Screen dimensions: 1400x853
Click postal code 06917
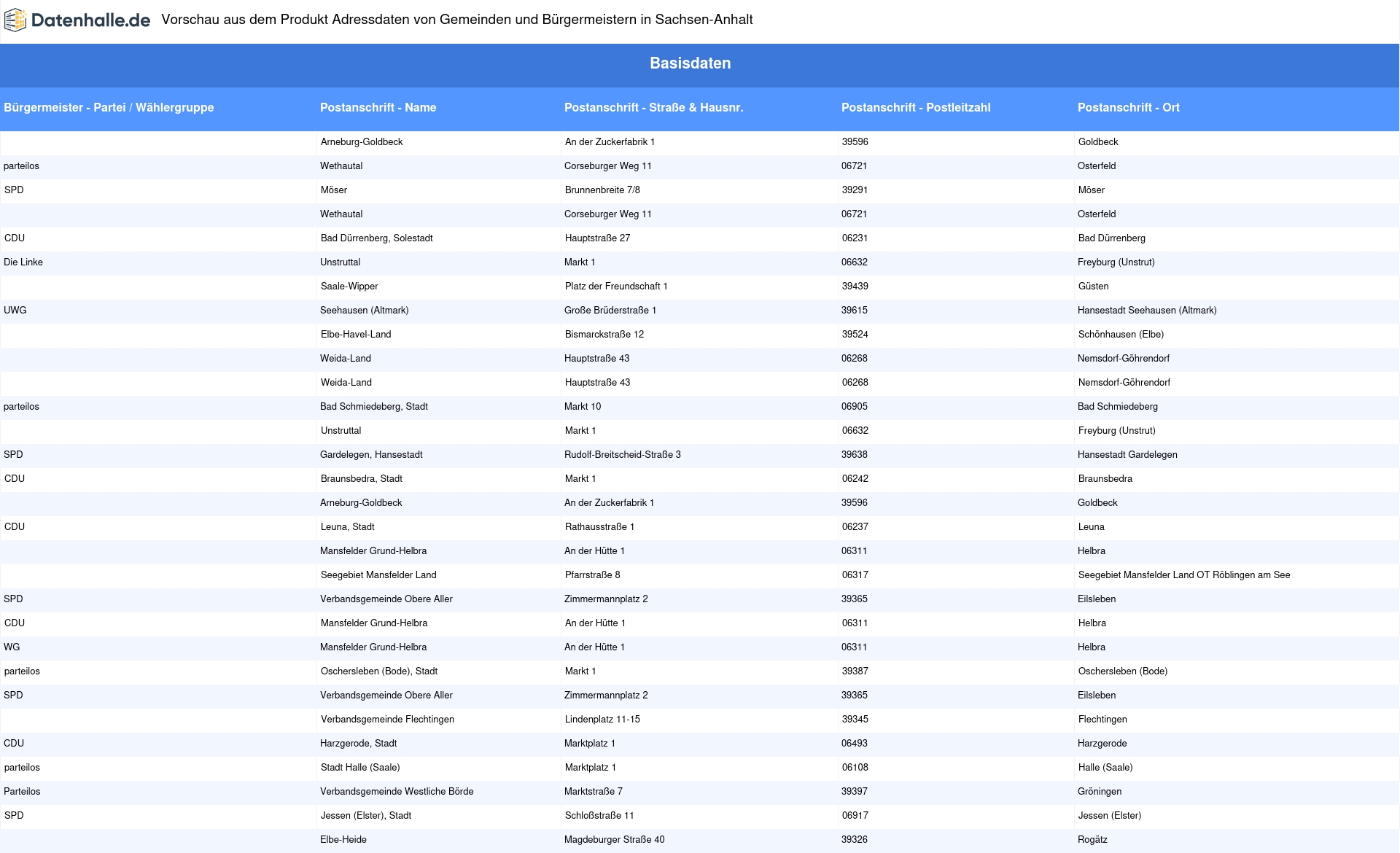point(855,816)
